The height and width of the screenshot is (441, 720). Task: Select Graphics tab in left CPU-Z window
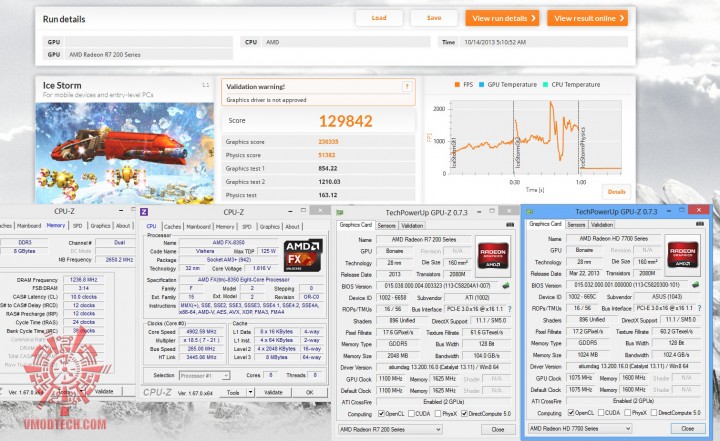tap(100, 226)
